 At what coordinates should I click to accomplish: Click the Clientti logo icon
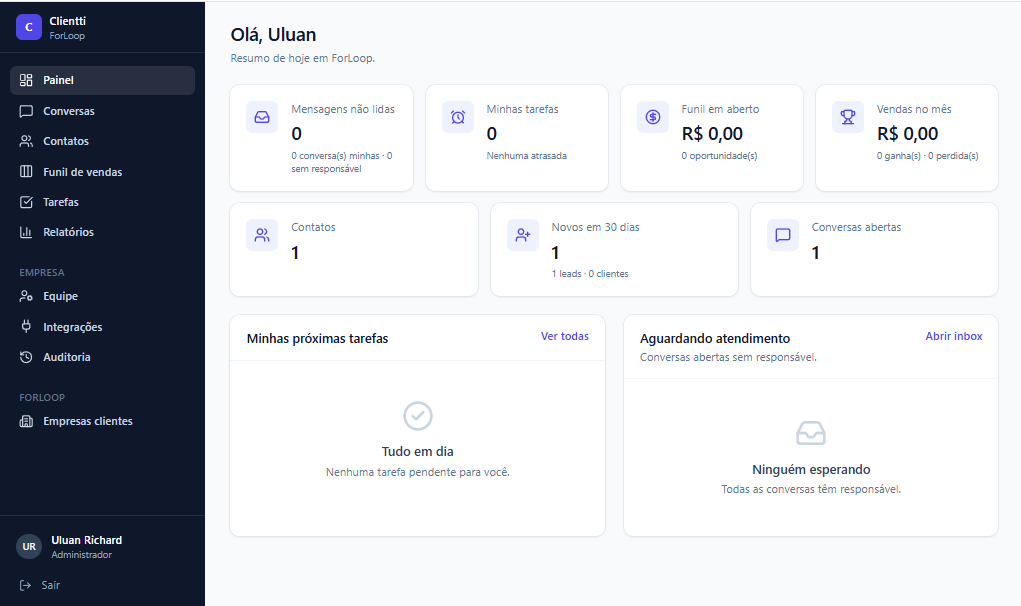coord(29,27)
